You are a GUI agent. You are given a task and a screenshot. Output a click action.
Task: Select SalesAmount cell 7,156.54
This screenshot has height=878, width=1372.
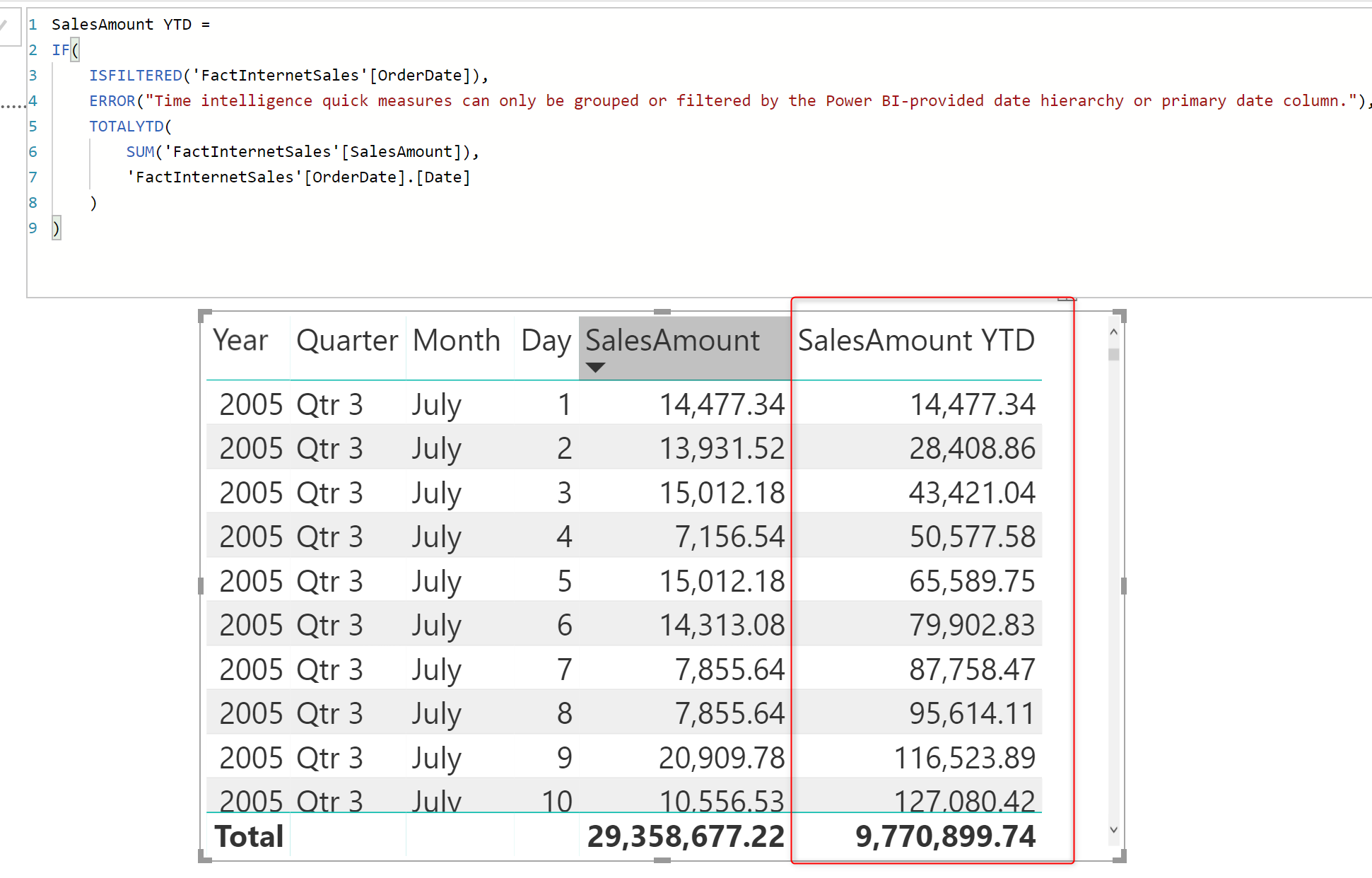[x=729, y=537]
